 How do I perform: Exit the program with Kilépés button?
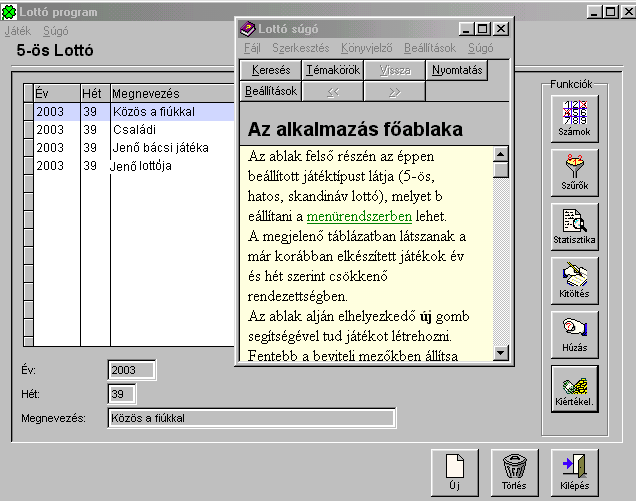click(574, 473)
